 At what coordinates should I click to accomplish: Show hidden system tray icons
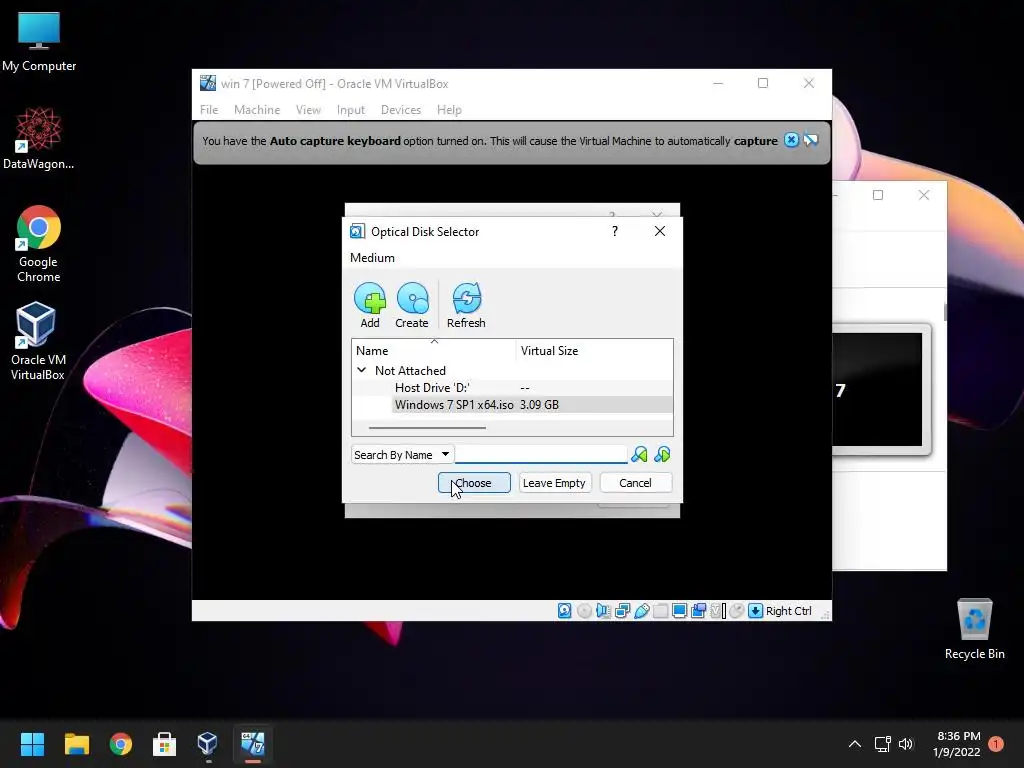854,744
